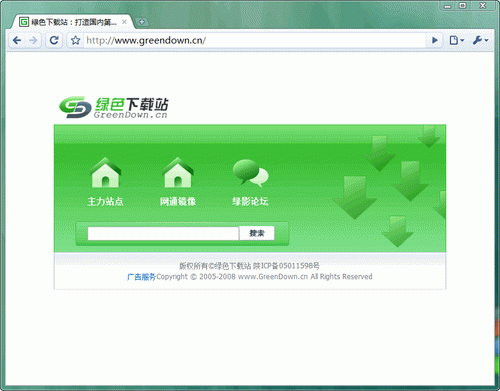The image size is (500, 391).
Task: Close the 绿色下载站 tab
Action: click(x=124, y=22)
